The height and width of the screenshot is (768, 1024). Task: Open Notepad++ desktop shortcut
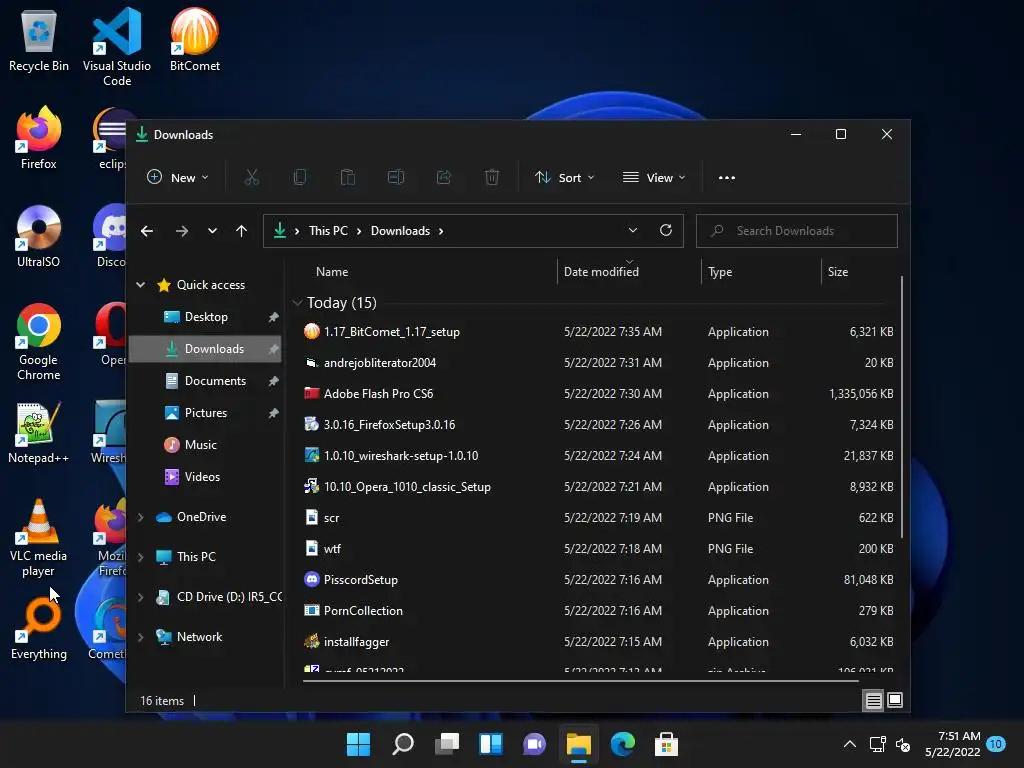[39, 432]
